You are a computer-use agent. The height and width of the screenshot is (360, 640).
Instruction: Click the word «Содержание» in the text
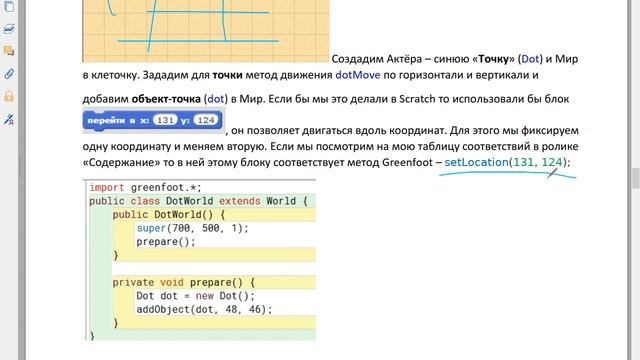(122, 162)
